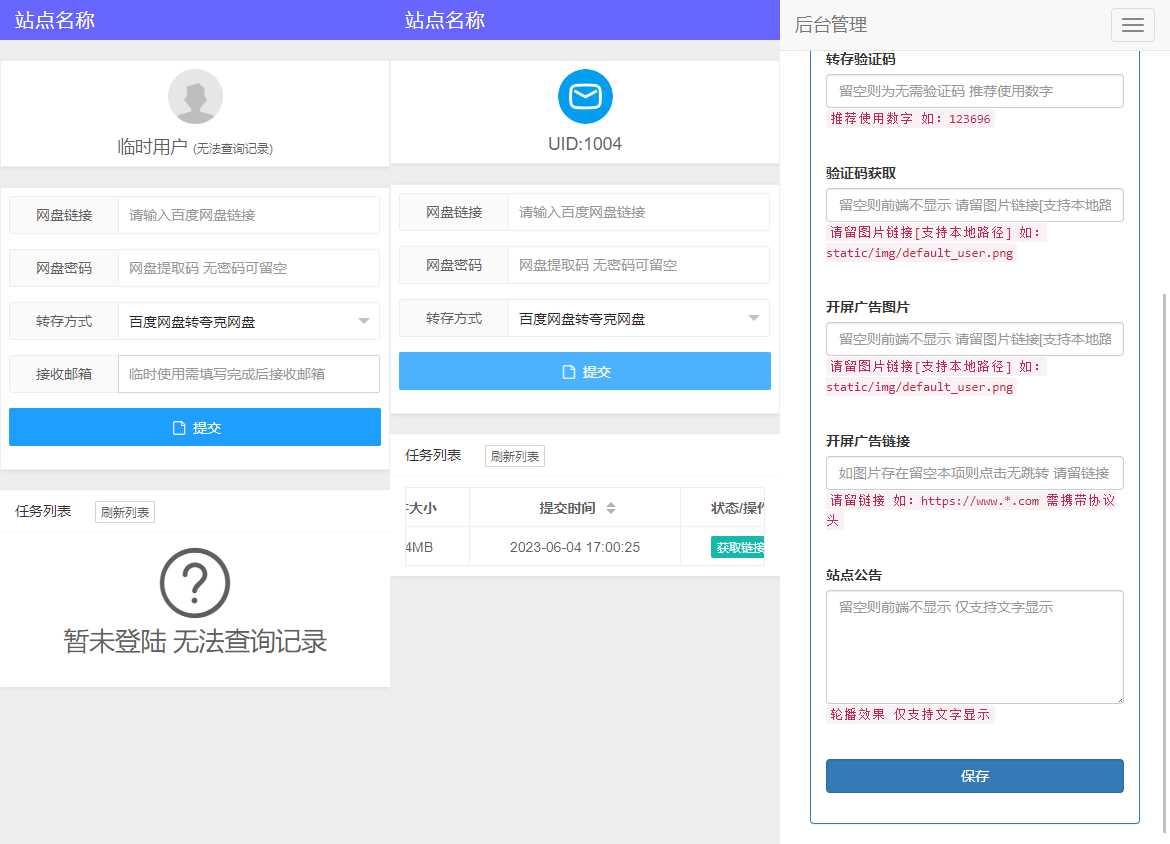Image resolution: width=1170 pixels, height=844 pixels.
Task: Click the document icon inside middle 提交 button
Action: (x=568, y=371)
